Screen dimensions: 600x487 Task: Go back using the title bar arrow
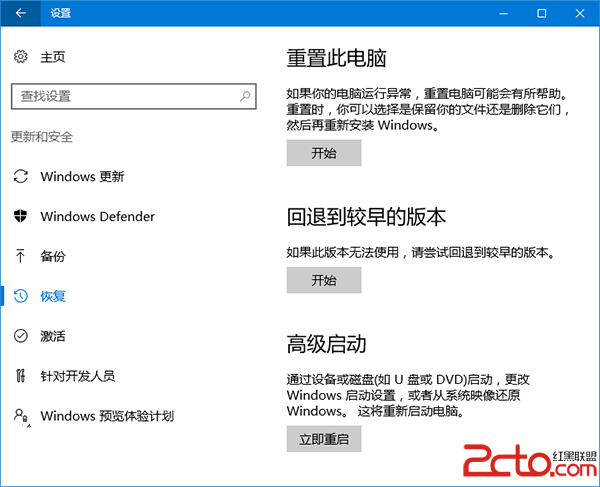[x=20, y=13]
